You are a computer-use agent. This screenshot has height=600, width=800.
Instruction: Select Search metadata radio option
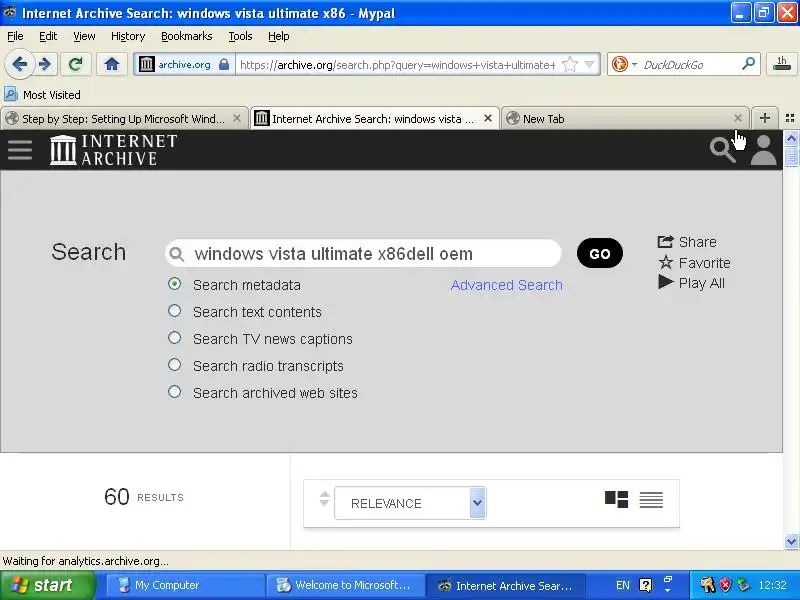[x=174, y=284]
